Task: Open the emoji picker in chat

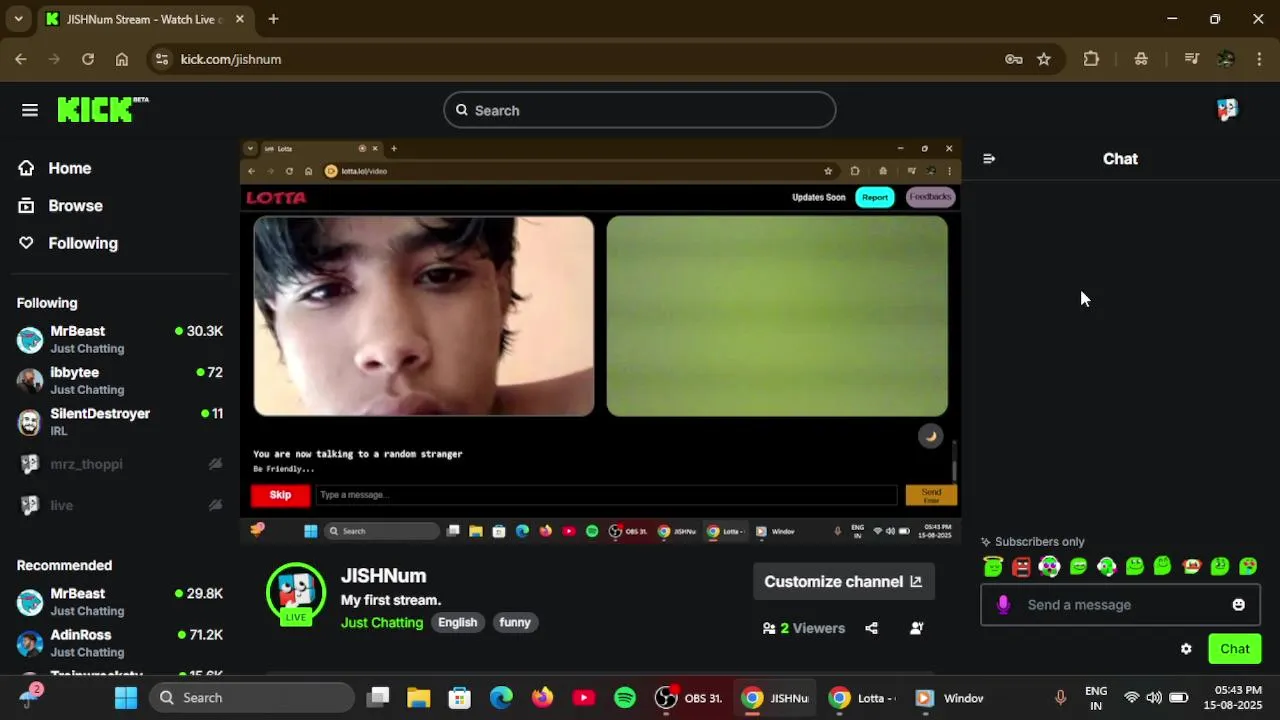Action: [x=1239, y=605]
